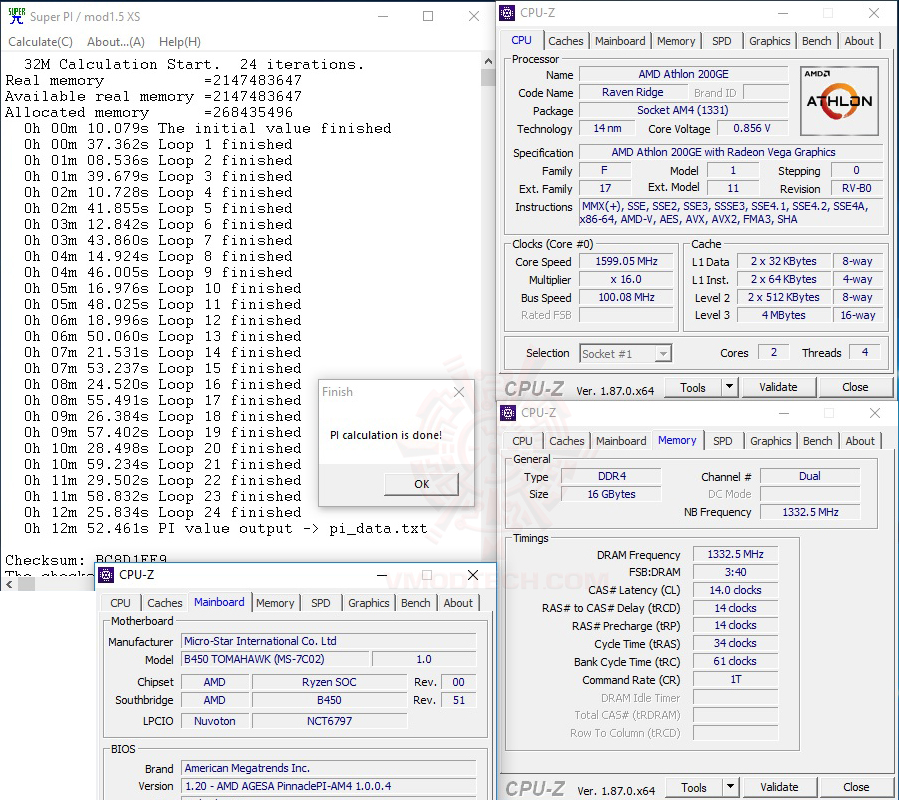Confirm PI calculation done with OK
Screen dimensions: 899x800
click(421, 484)
